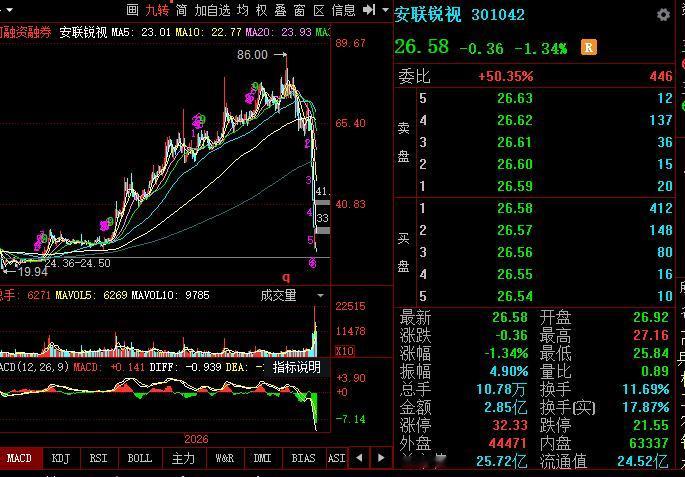This screenshot has width=685, height=477.
Task: Click the 最高 high price 27.16
Action: coord(651,335)
